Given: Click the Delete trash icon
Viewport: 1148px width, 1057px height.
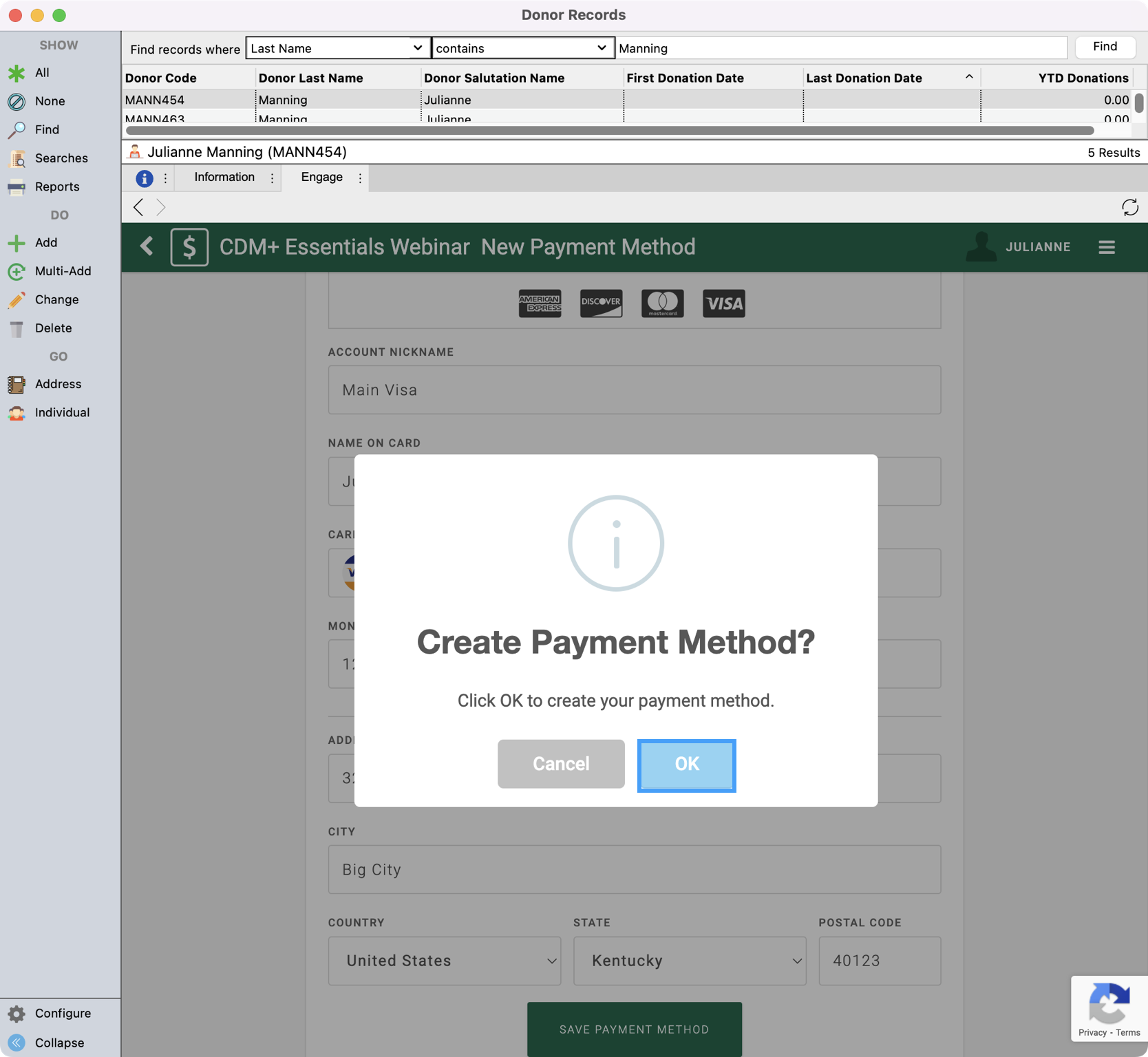Looking at the screenshot, I should pos(17,328).
